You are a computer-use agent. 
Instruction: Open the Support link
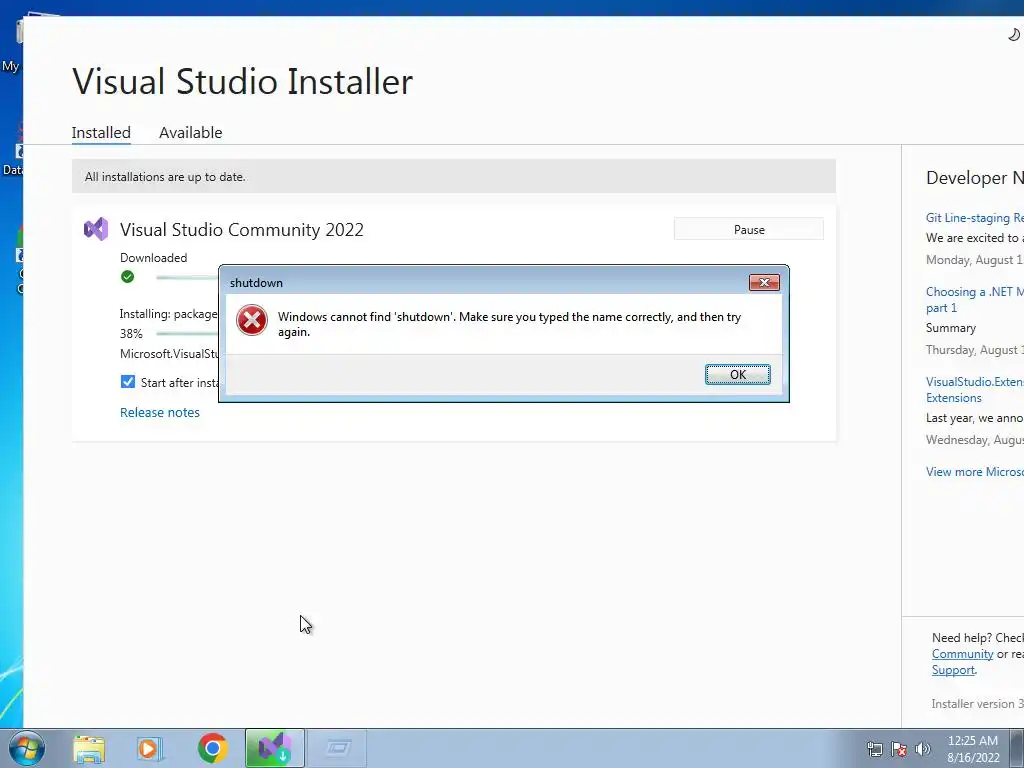[x=953, y=670]
